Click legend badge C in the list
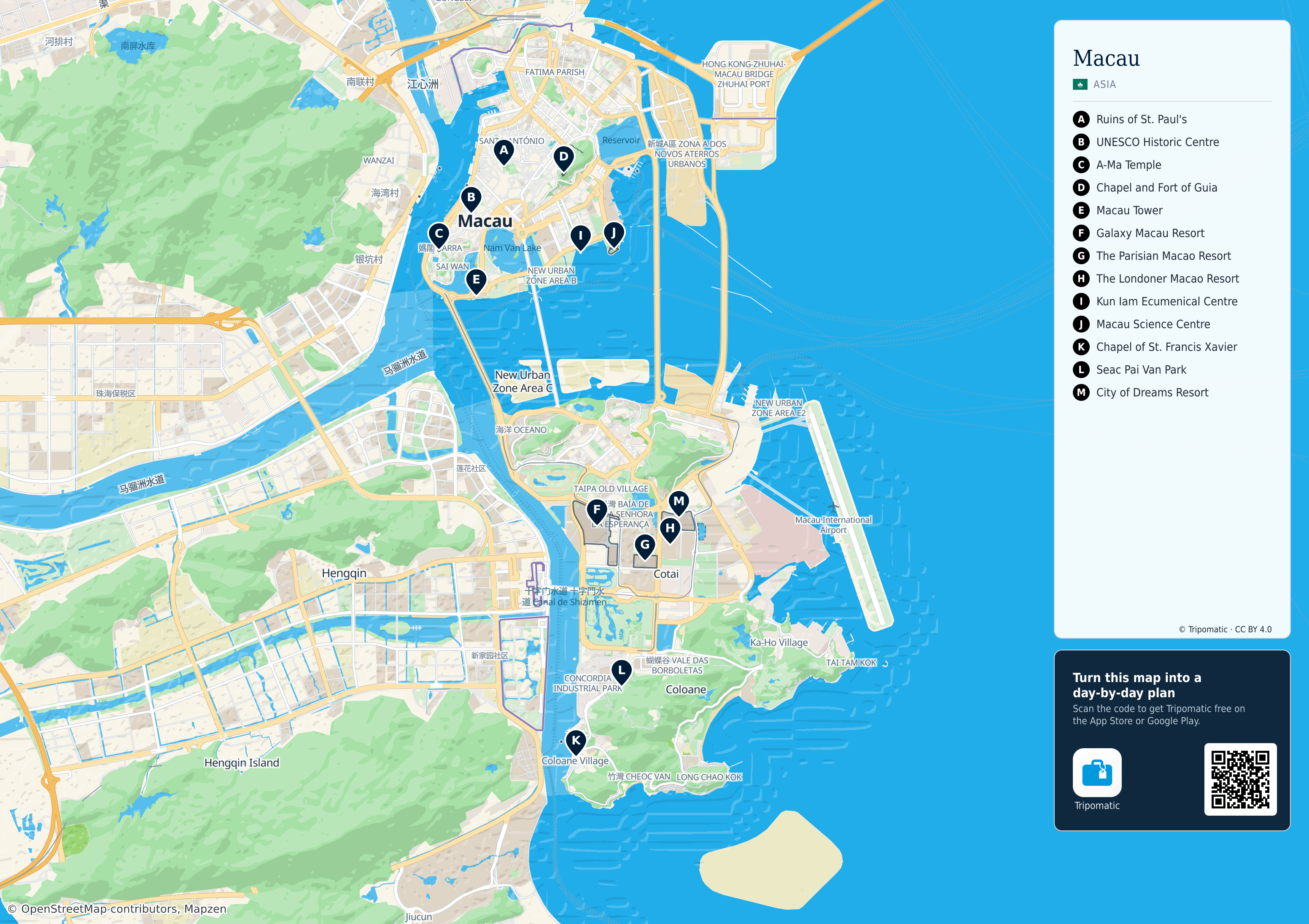This screenshot has width=1309, height=924. click(x=1081, y=165)
